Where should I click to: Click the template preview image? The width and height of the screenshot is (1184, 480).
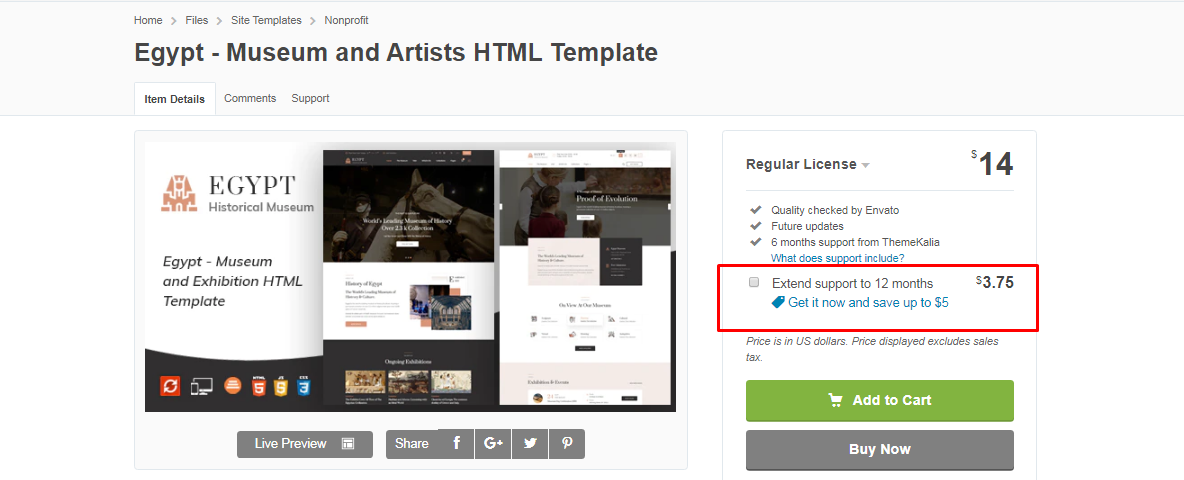pos(410,277)
